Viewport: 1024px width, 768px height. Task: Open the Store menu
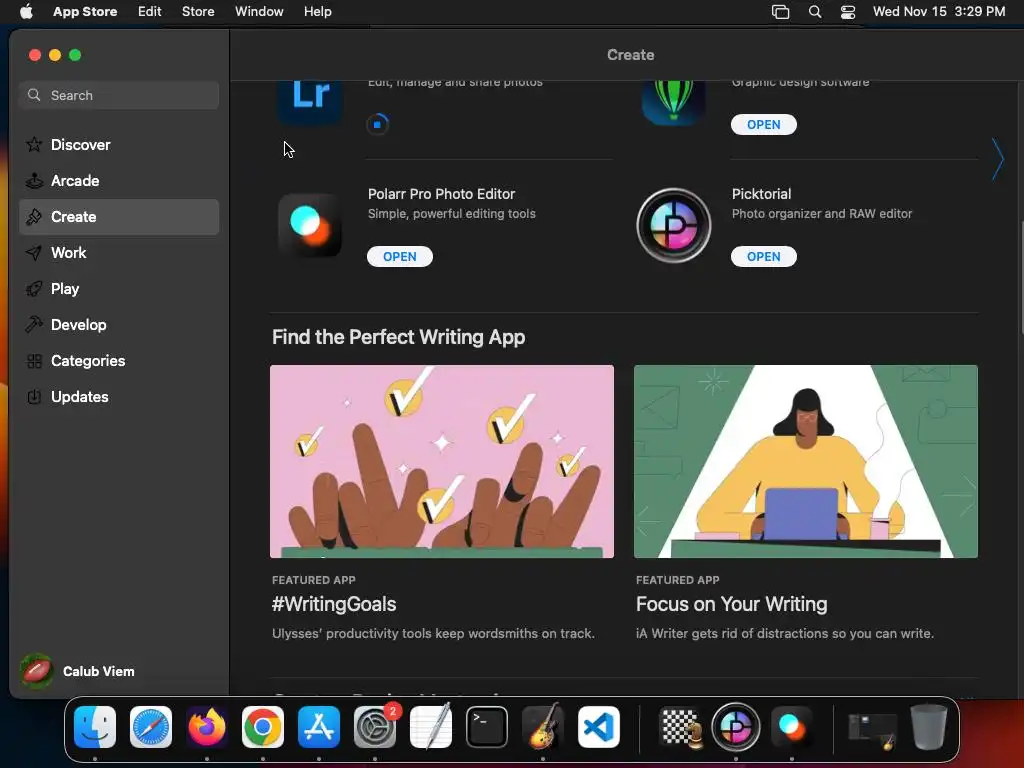(x=198, y=12)
